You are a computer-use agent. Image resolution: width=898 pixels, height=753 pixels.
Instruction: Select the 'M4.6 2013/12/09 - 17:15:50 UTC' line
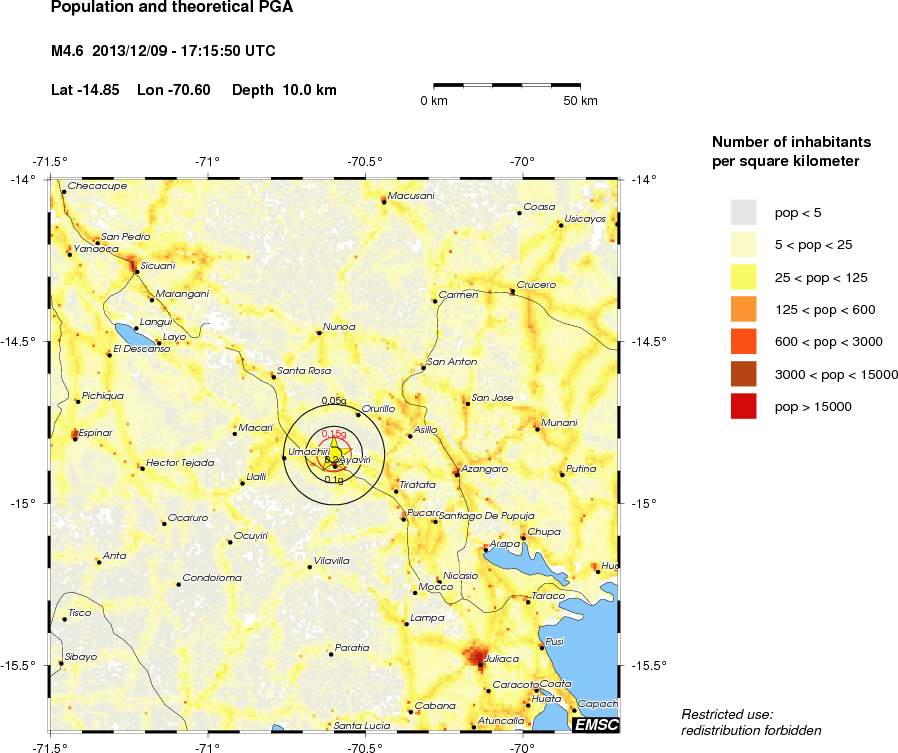pyautogui.click(x=163, y=51)
